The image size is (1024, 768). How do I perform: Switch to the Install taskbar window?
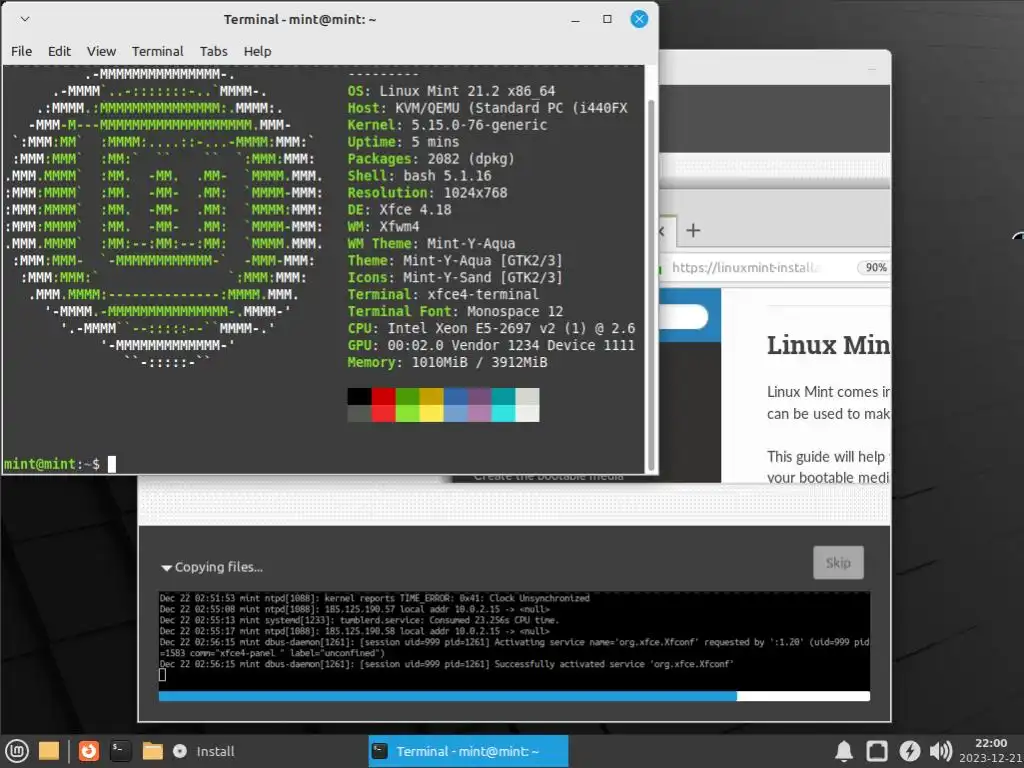point(204,751)
